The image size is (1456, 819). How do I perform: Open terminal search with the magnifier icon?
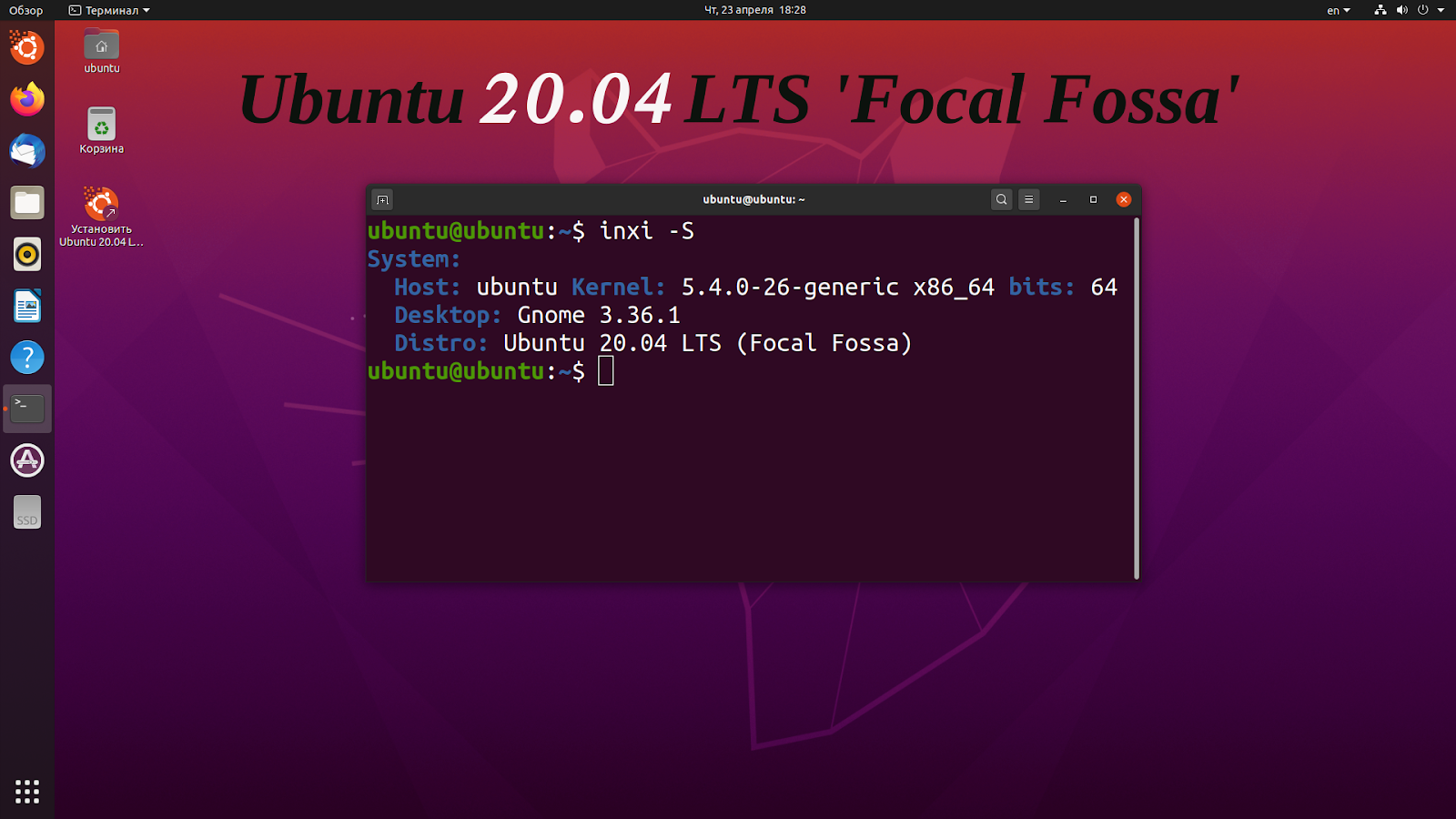[1001, 199]
